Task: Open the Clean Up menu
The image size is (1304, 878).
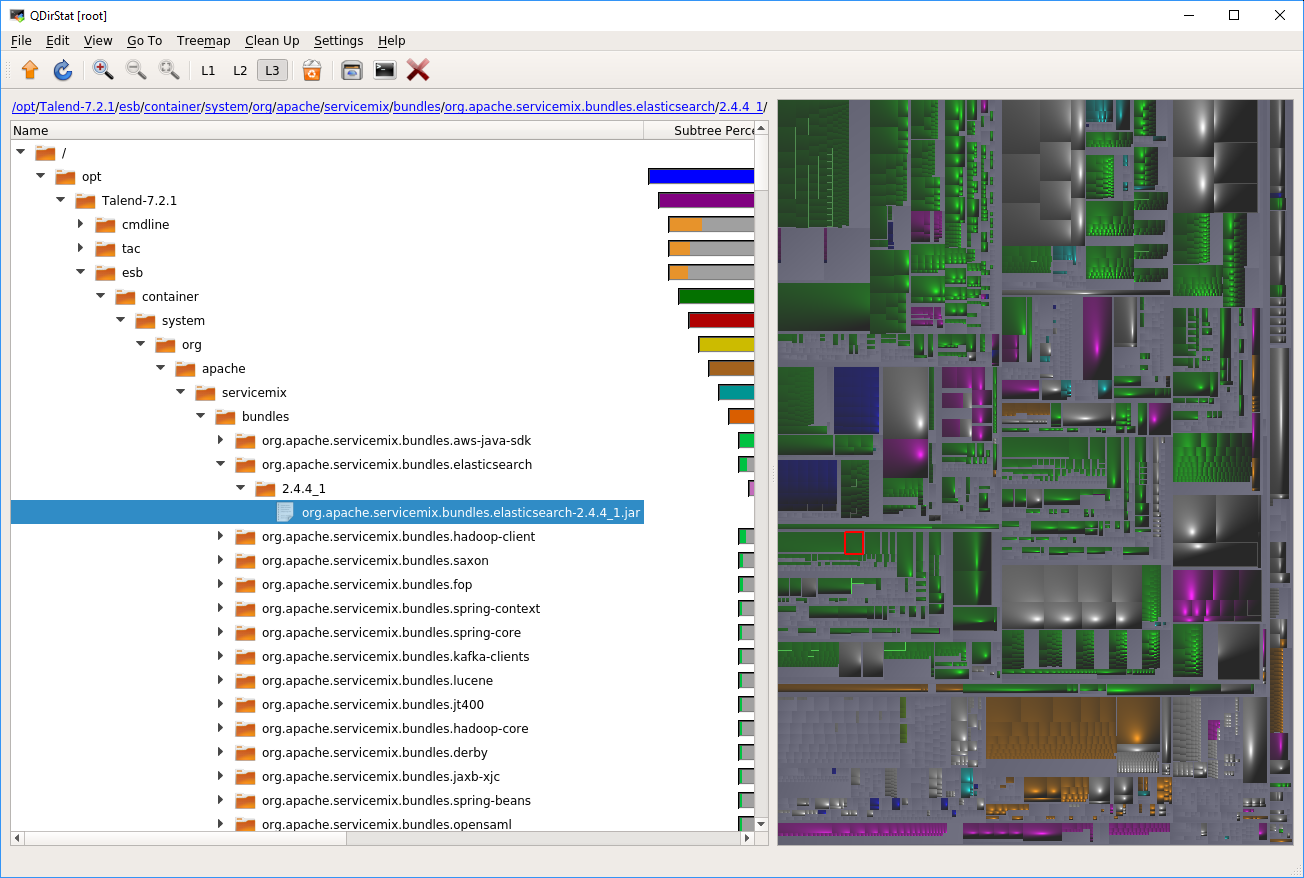Action: (x=272, y=41)
